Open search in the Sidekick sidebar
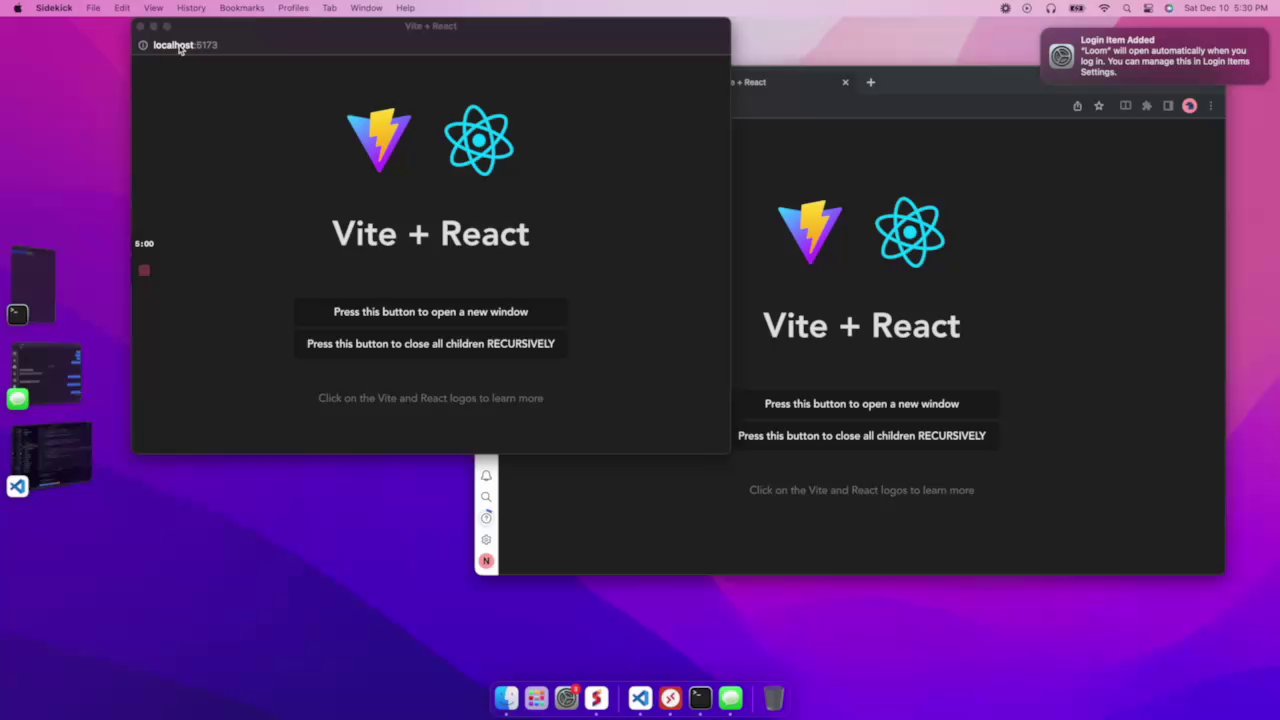Viewport: 1280px width, 720px height. tap(486, 497)
